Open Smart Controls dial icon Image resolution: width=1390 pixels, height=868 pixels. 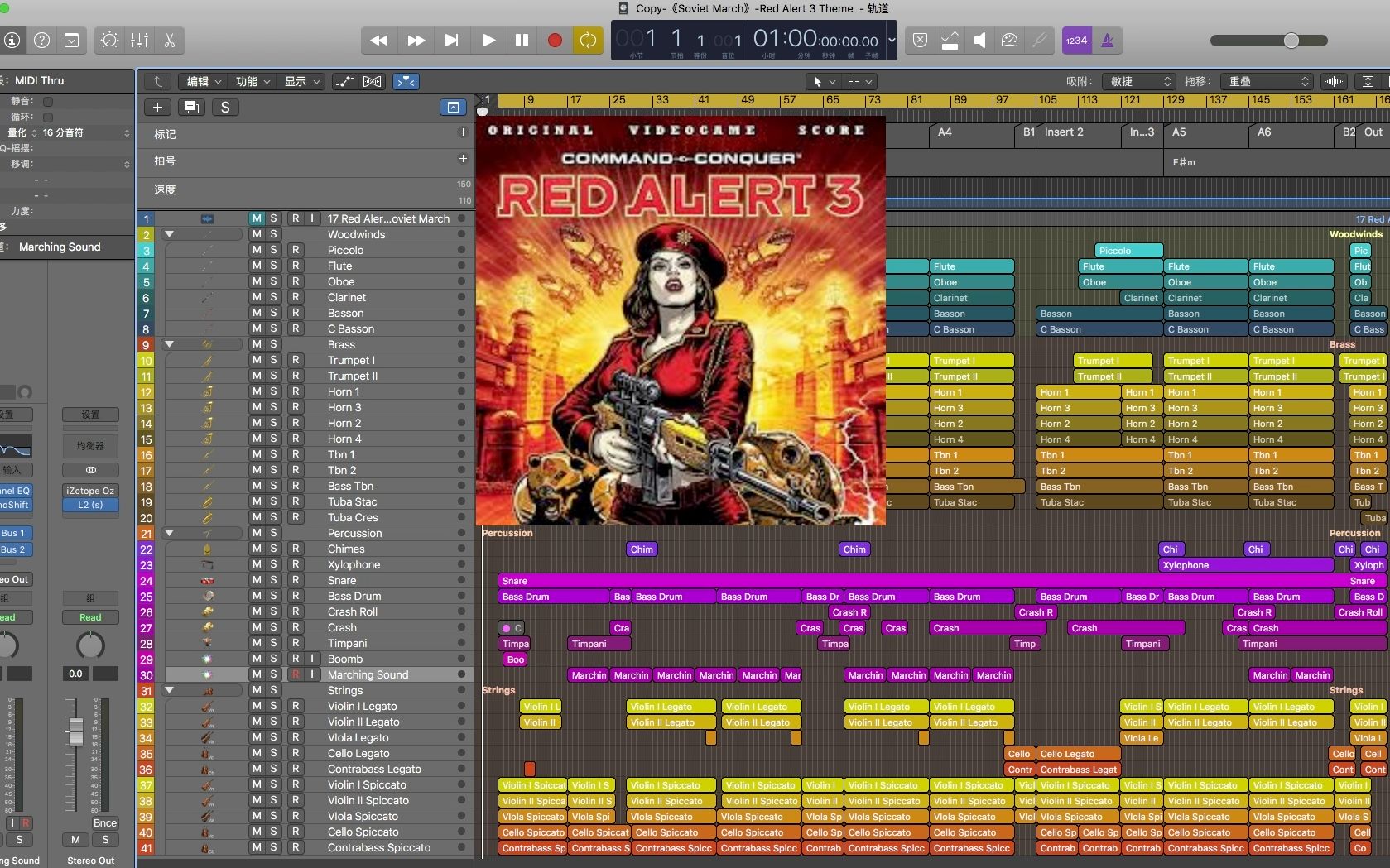click(x=109, y=40)
